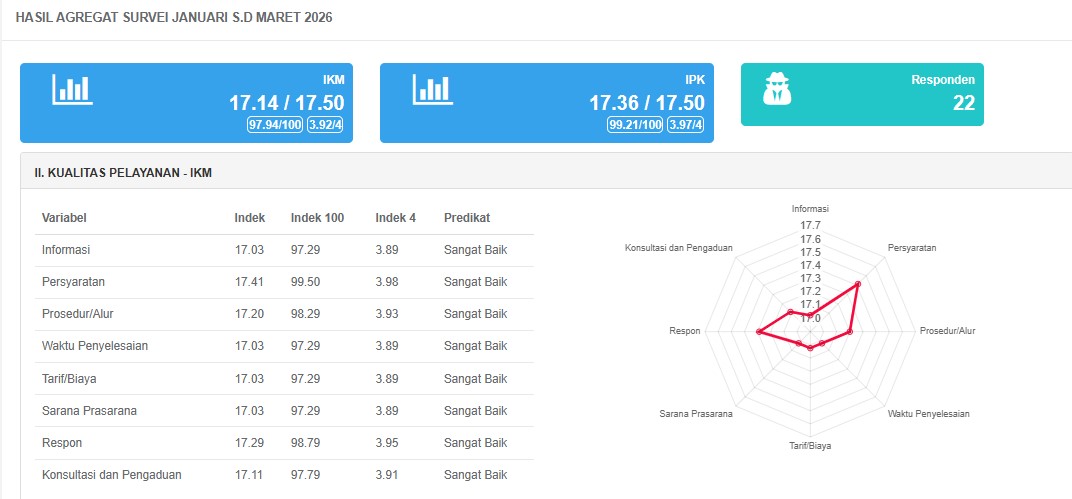
Task: Select the Respon table row label
Action: pyautogui.click(x=62, y=443)
